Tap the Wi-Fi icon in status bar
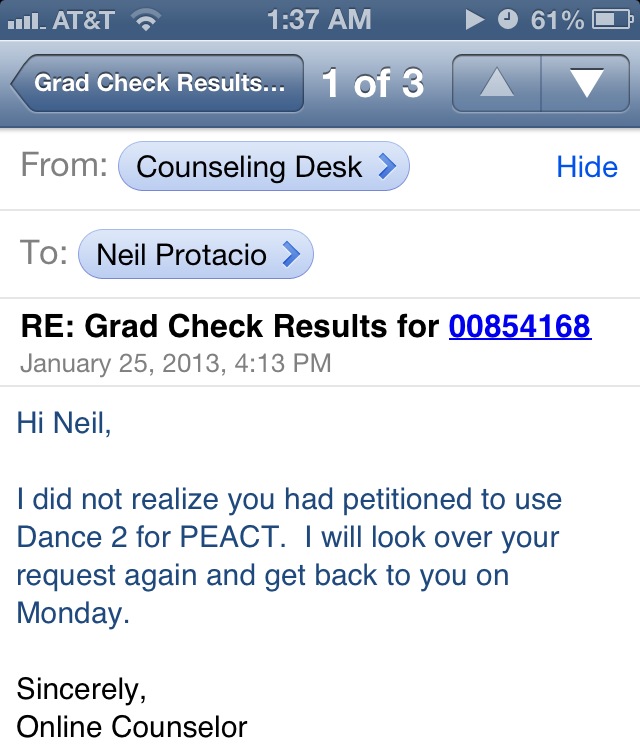Image resolution: width=640 pixels, height=749 pixels. pyautogui.click(x=148, y=19)
